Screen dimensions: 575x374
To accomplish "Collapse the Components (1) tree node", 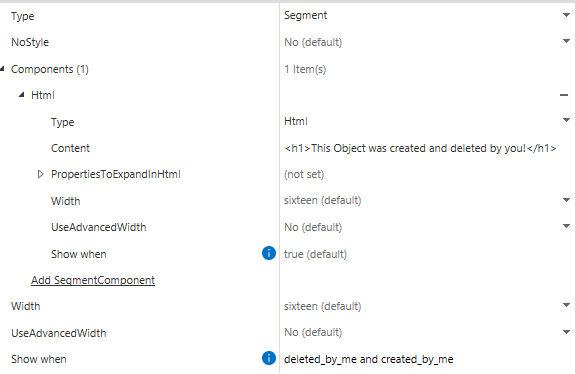I will (x=2, y=69).
